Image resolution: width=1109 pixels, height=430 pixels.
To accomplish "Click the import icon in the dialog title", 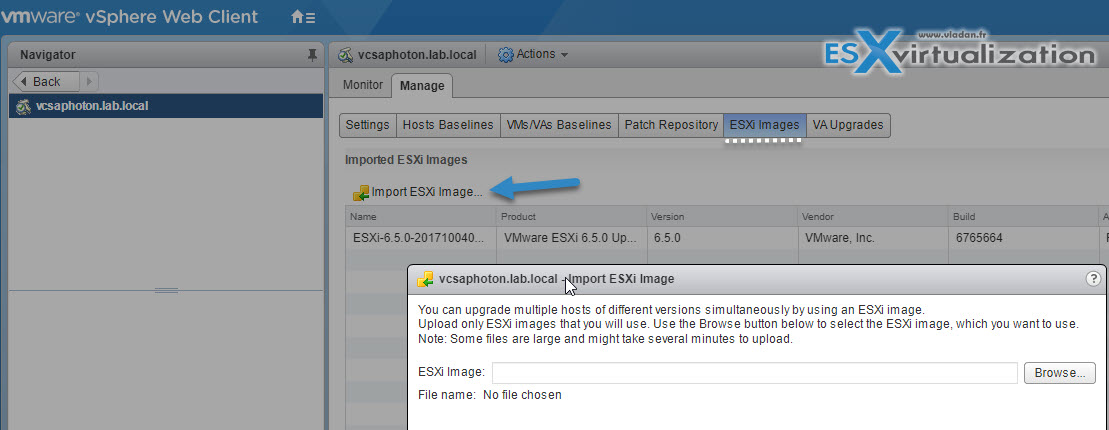I will 425,279.
